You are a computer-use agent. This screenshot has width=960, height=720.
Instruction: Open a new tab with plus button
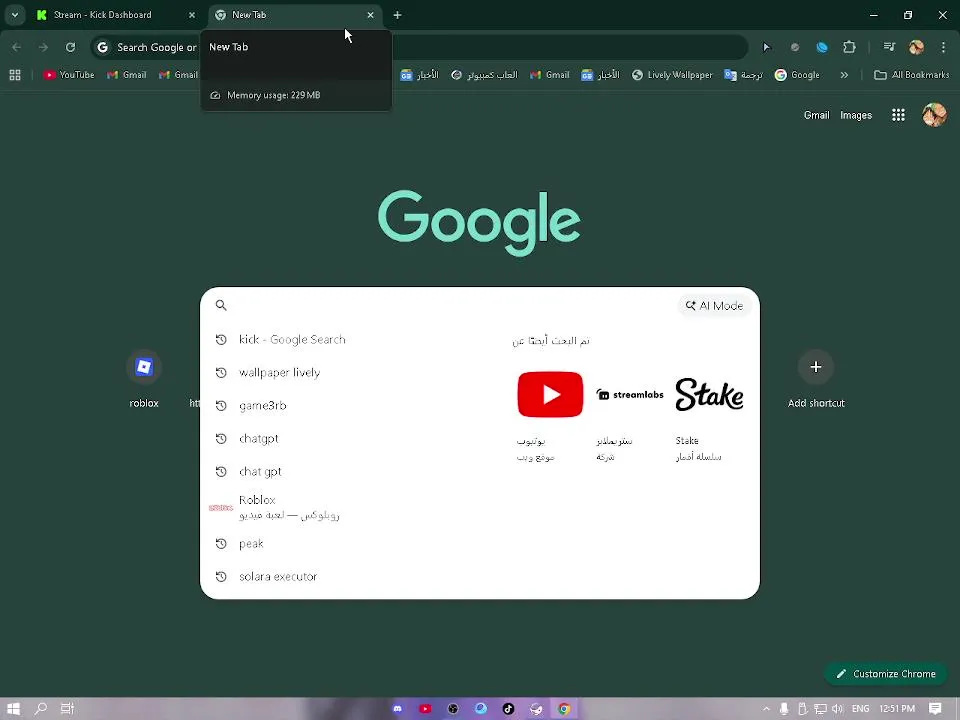click(x=397, y=15)
